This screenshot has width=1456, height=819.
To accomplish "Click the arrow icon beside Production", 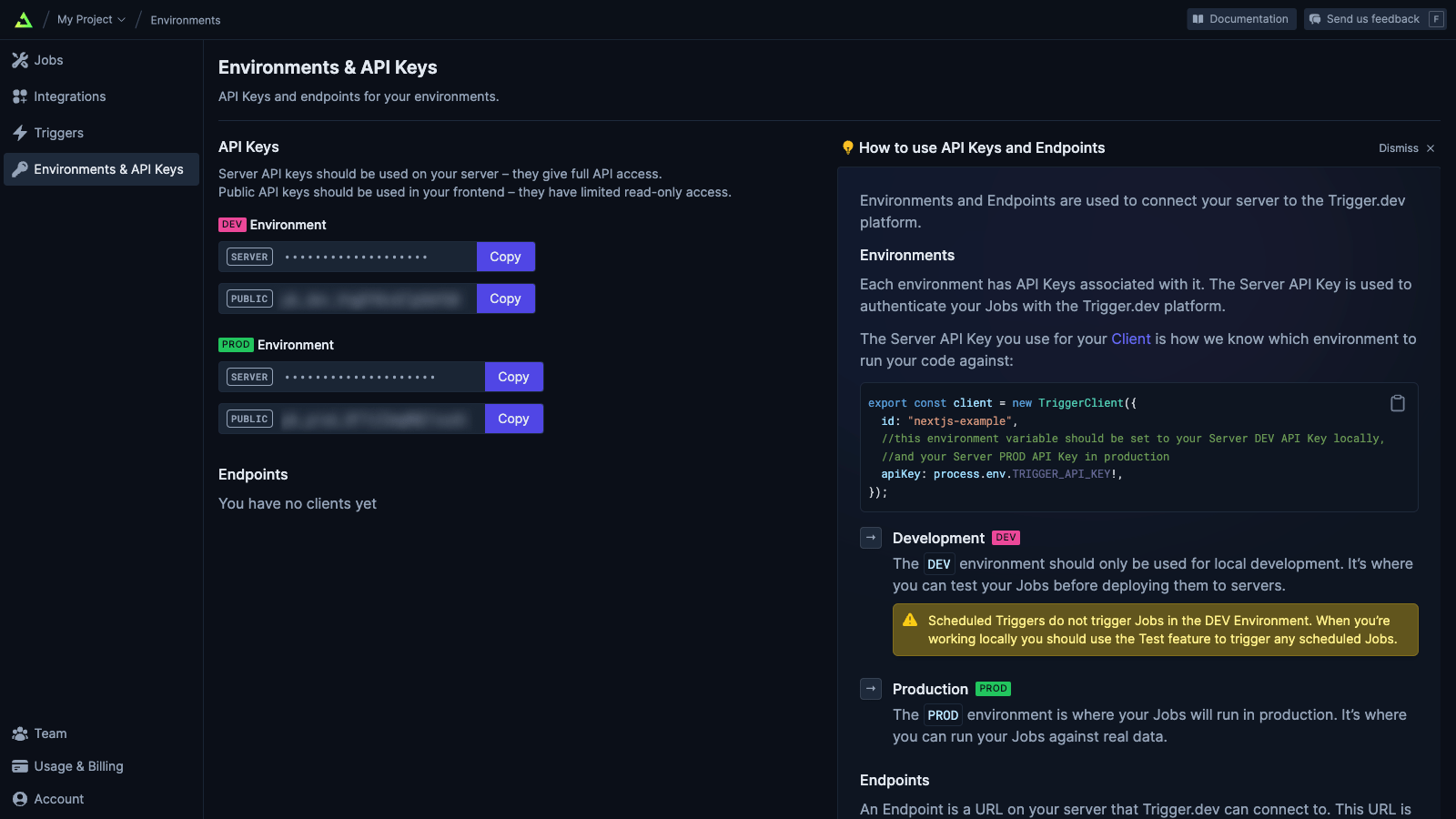I will coord(871,689).
